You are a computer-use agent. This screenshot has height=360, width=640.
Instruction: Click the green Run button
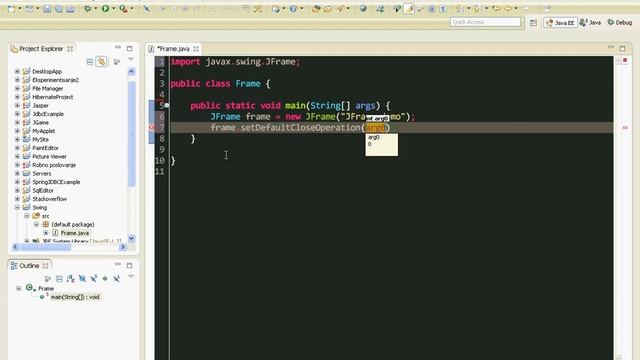(x=105, y=9)
